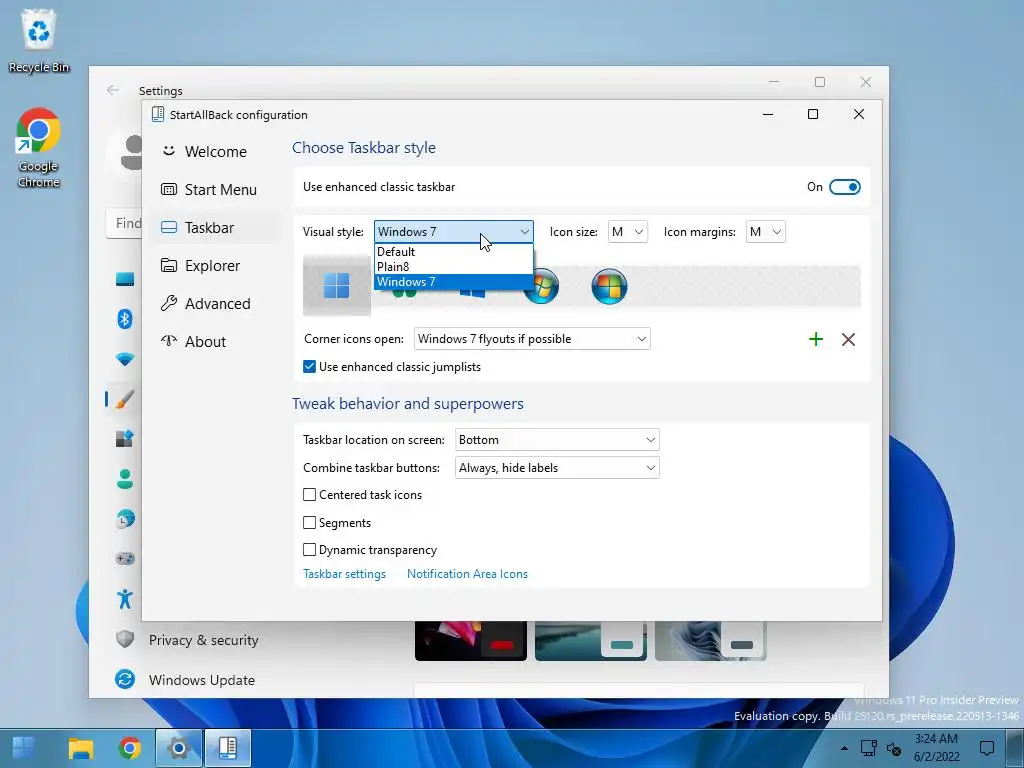This screenshot has height=768, width=1024.
Task: Open the Corner icons open dropdown
Action: tap(532, 338)
